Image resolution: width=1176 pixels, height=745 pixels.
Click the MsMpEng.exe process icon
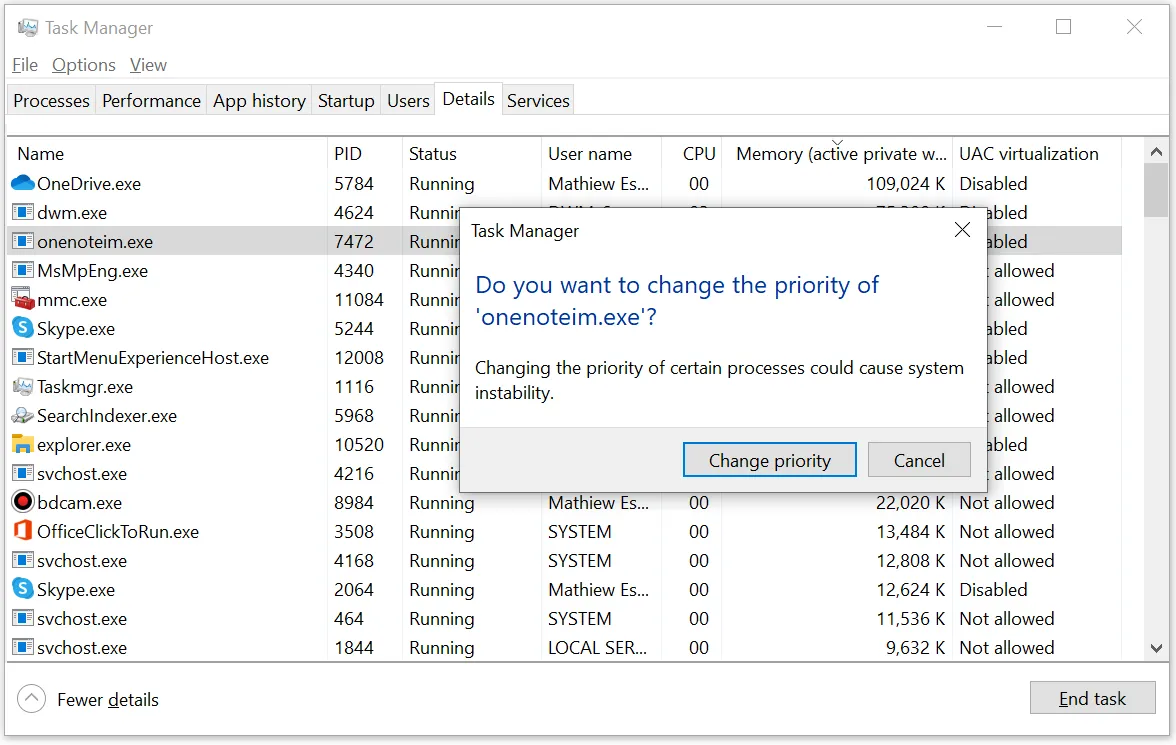[x=23, y=270]
